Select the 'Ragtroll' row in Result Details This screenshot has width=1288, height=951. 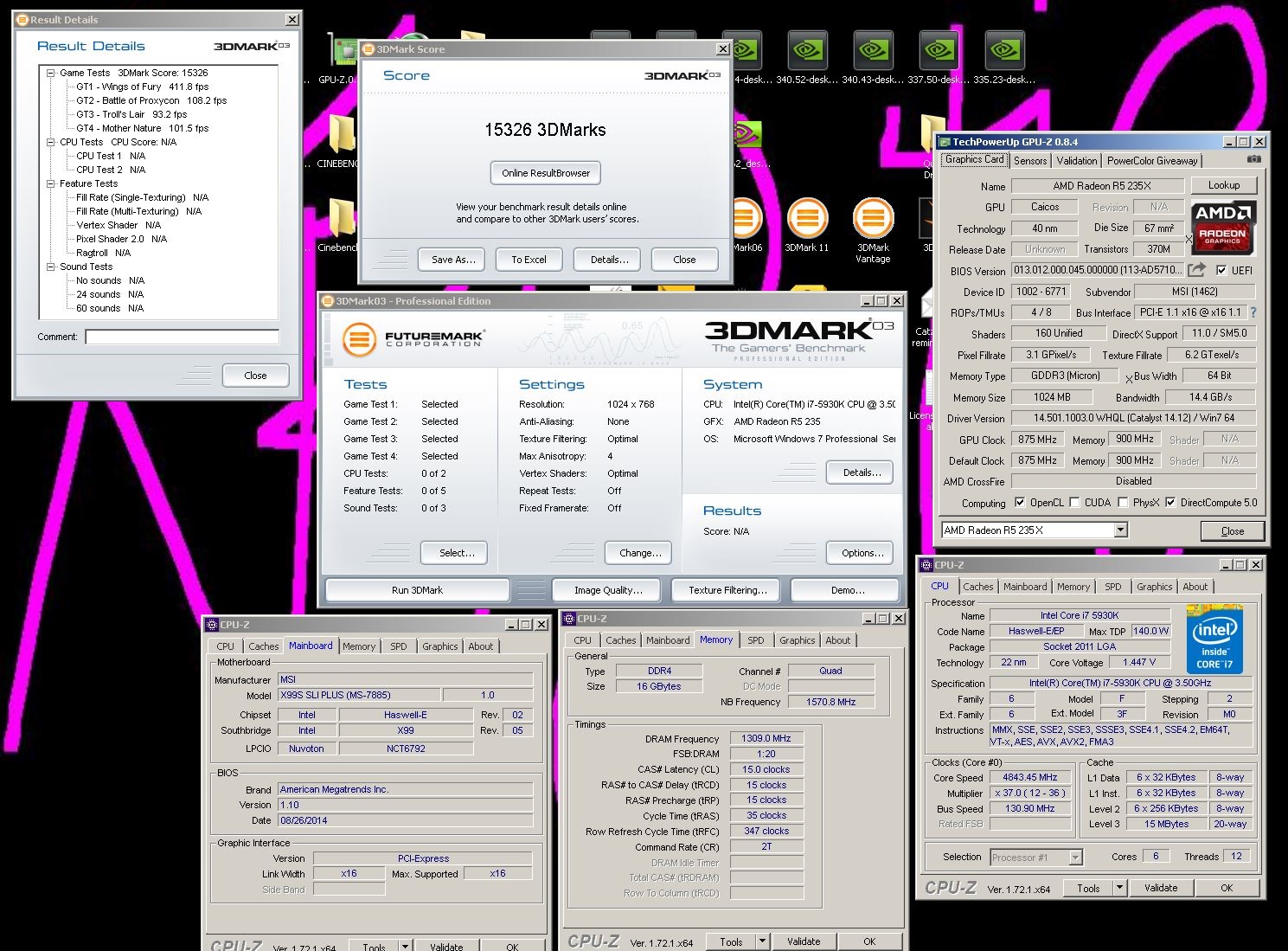(103, 253)
